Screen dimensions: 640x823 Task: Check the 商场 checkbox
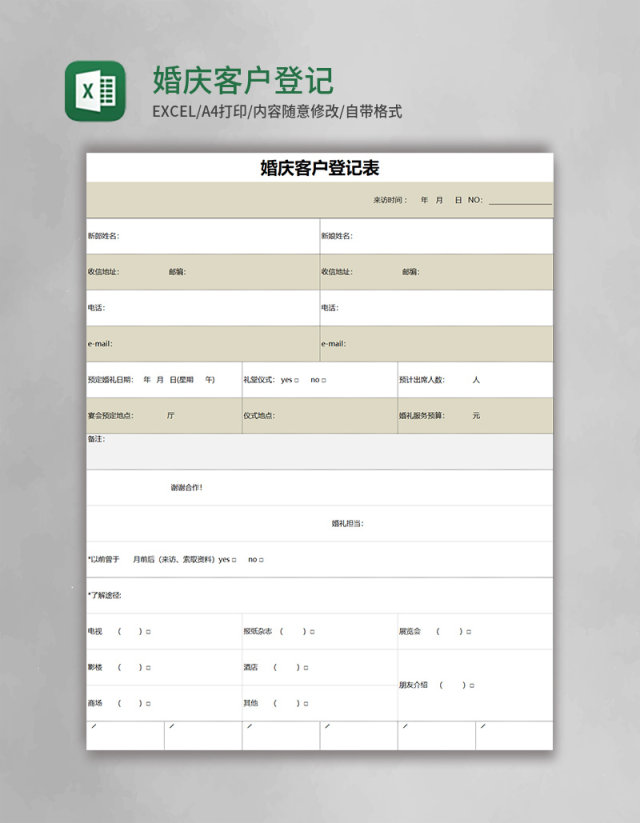[x=149, y=703]
